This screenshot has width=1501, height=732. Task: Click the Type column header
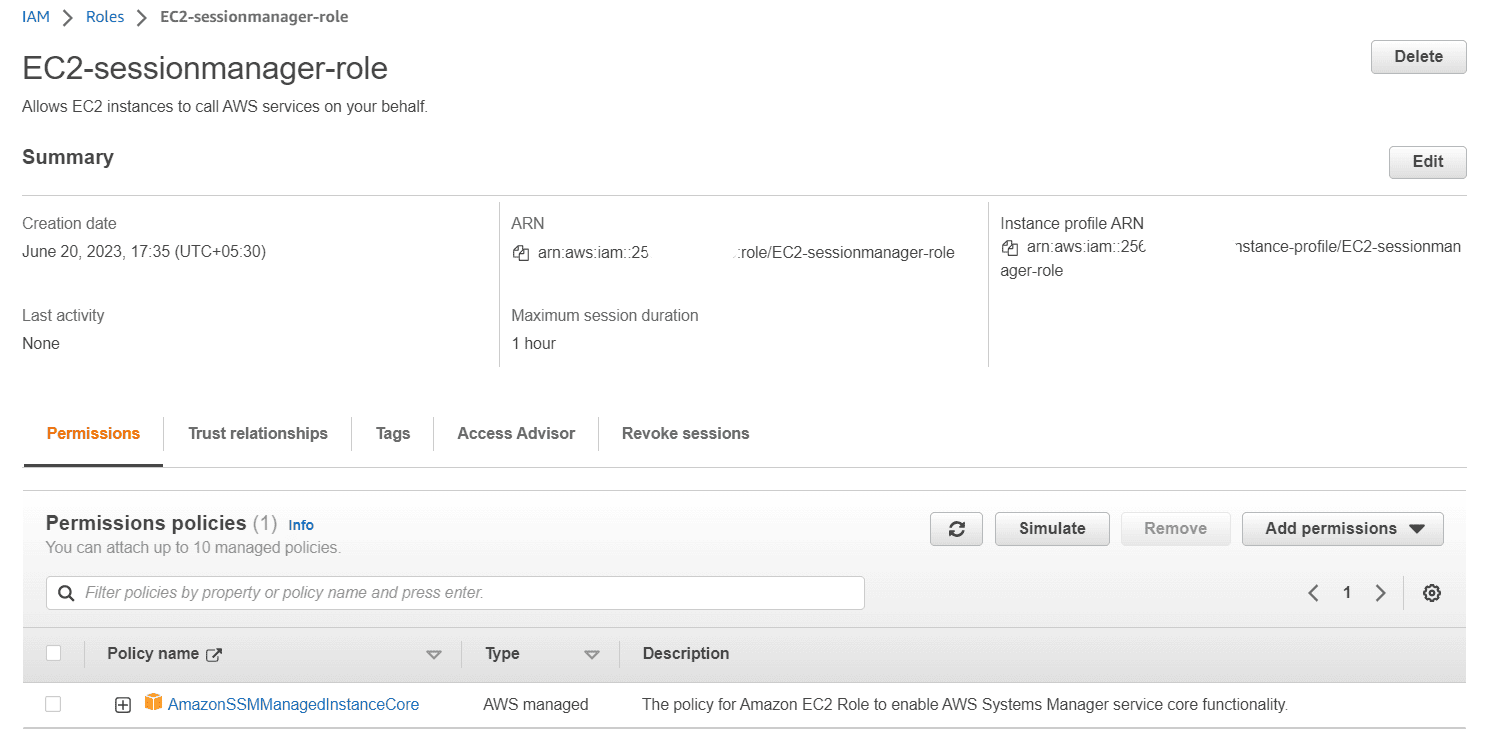(502, 653)
